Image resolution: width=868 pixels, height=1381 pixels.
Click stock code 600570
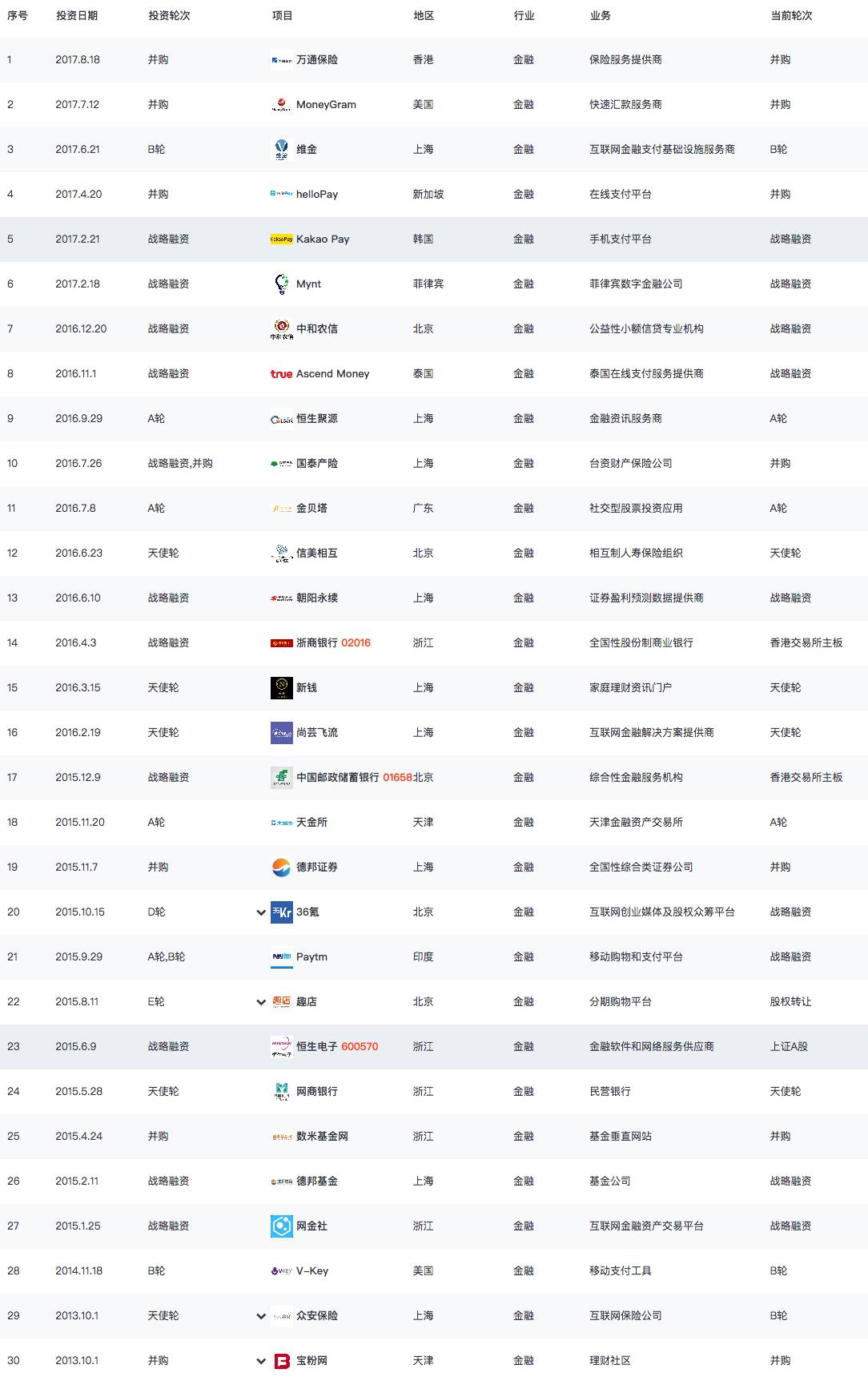(x=360, y=1047)
